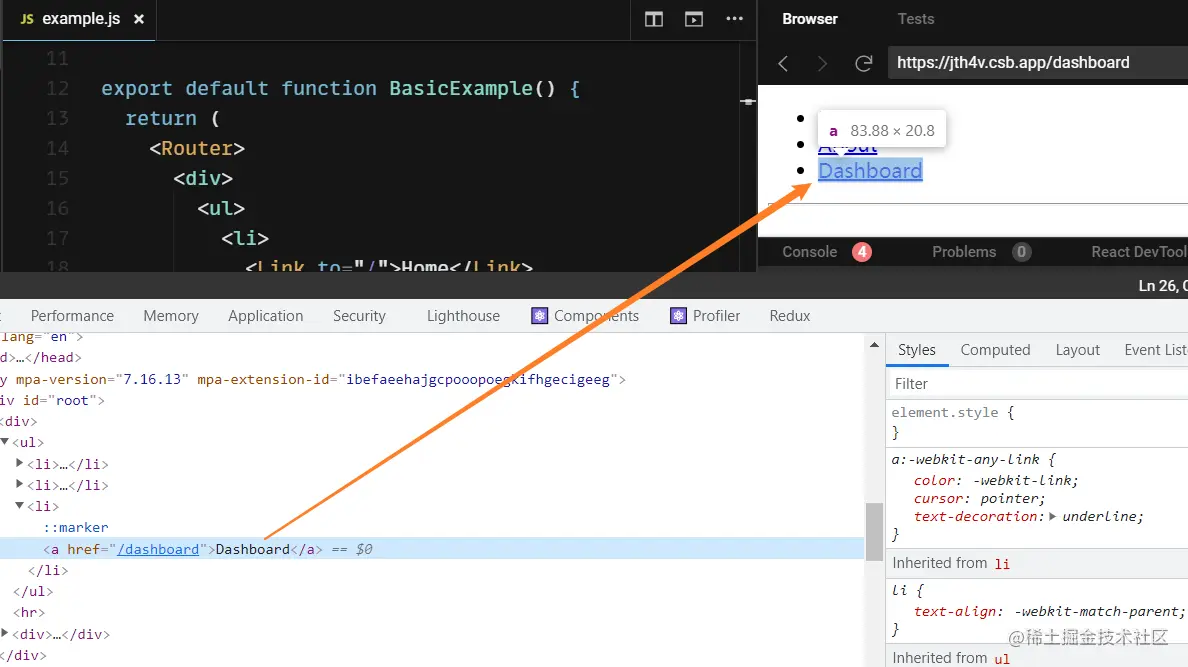Image resolution: width=1188 pixels, height=667 pixels.
Task: Switch to the Styles pane
Action: click(x=917, y=350)
